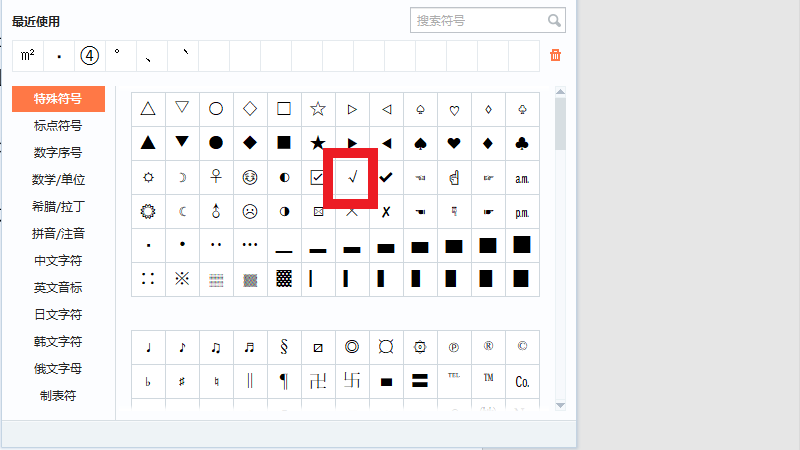Pick the solid black heart symbol
800x450 pixels.
coord(453,143)
